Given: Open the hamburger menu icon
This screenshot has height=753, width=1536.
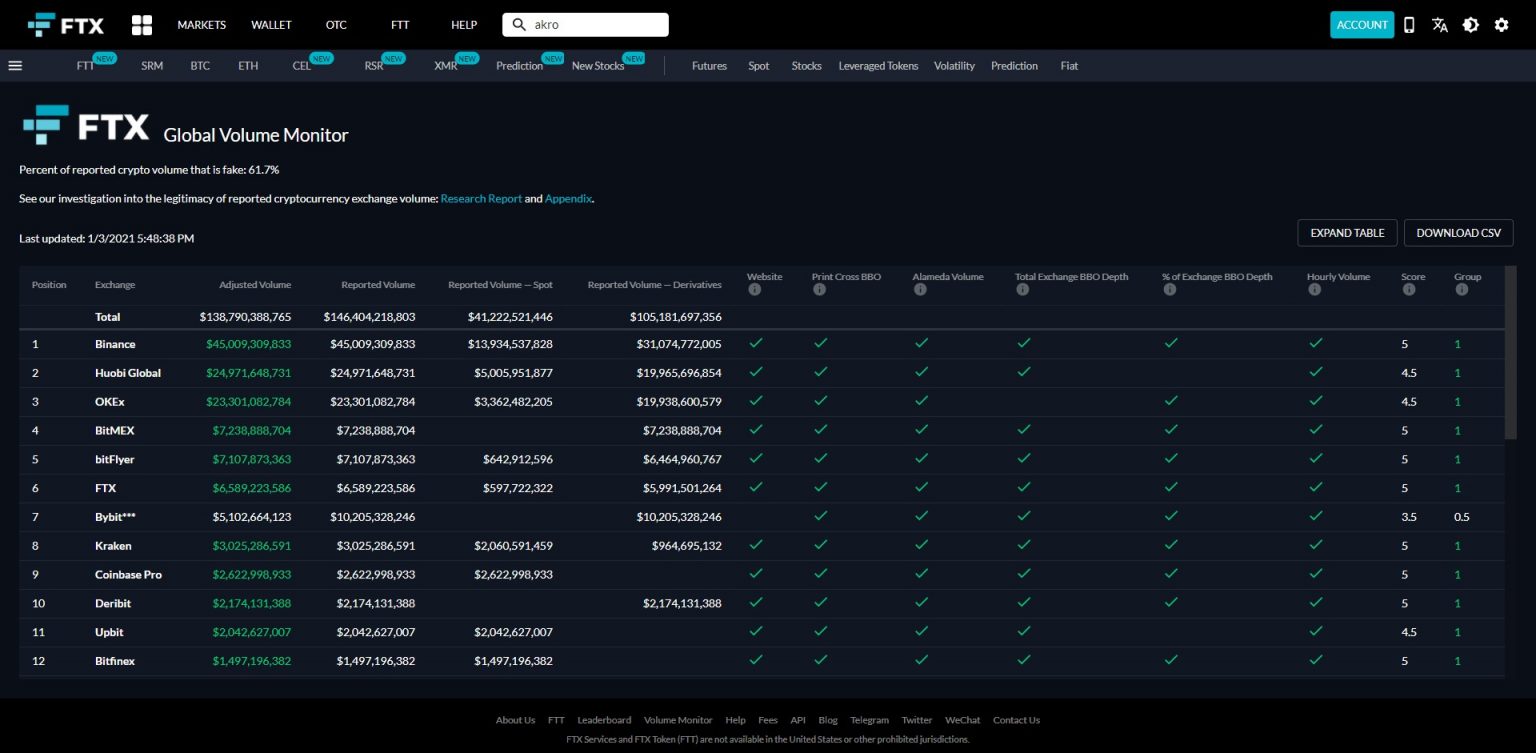Looking at the screenshot, I should [x=15, y=66].
